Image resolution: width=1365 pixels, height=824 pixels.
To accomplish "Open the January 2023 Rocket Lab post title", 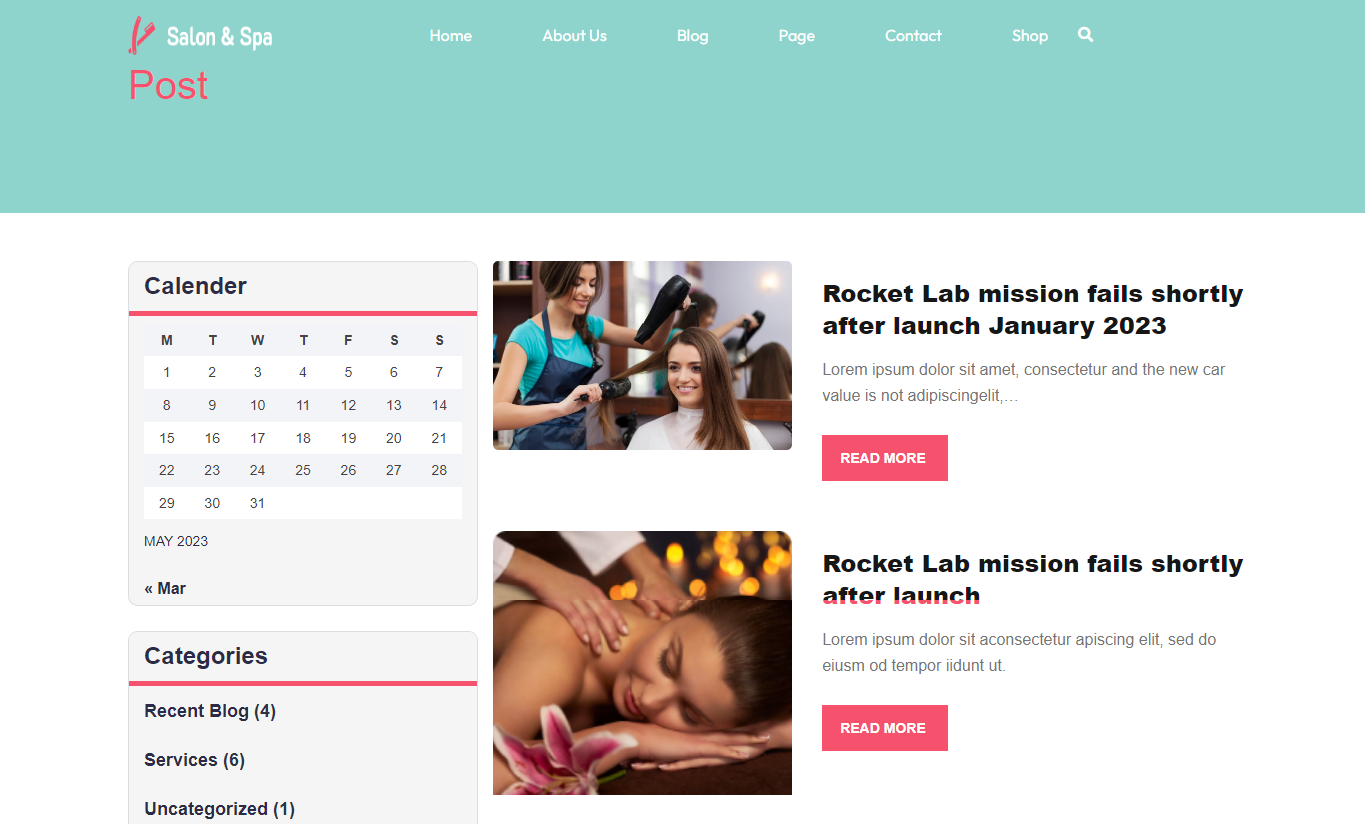I will pyautogui.click(x=1033, y=310).
